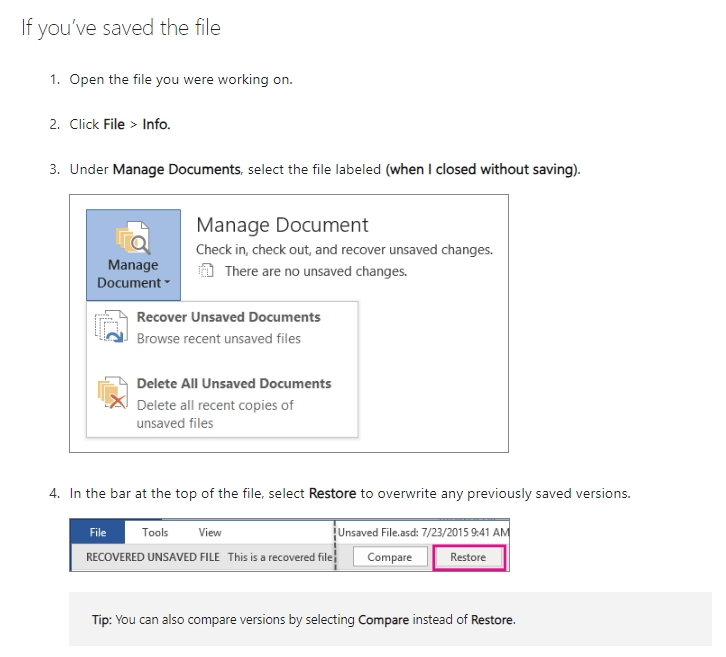Click 'This is a recovered file' message
The image size is (726, 657).
pyautogui.click(x=280, y=557)
